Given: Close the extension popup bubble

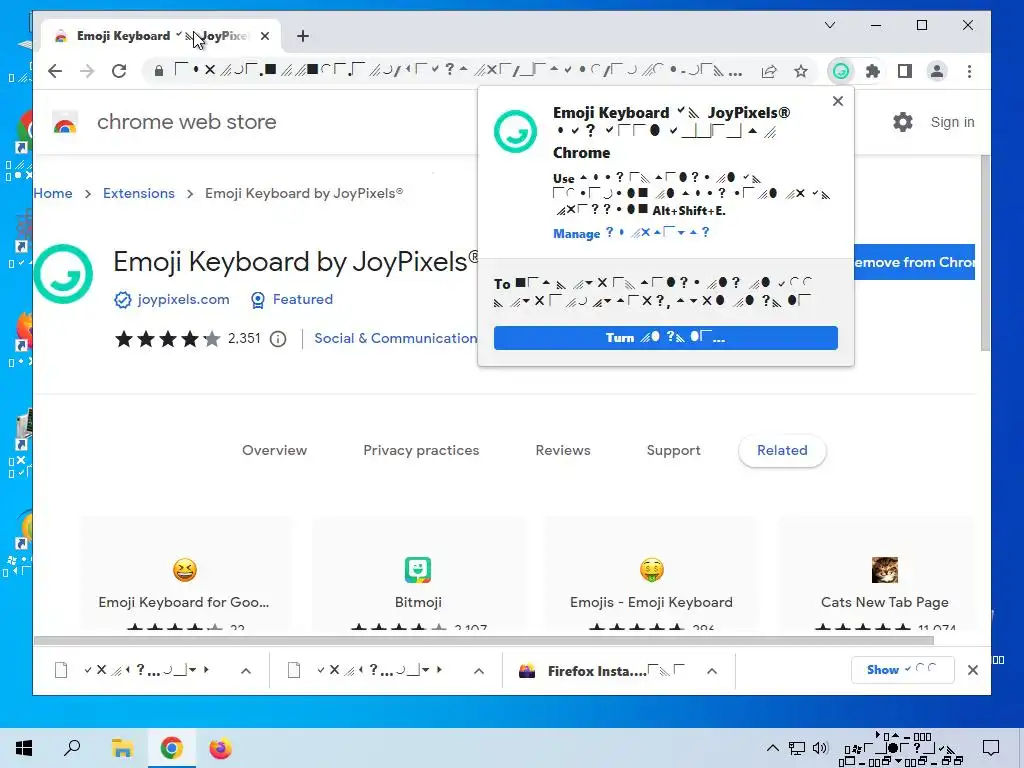Looking at the screenshot, I should [x=838, y=101].
